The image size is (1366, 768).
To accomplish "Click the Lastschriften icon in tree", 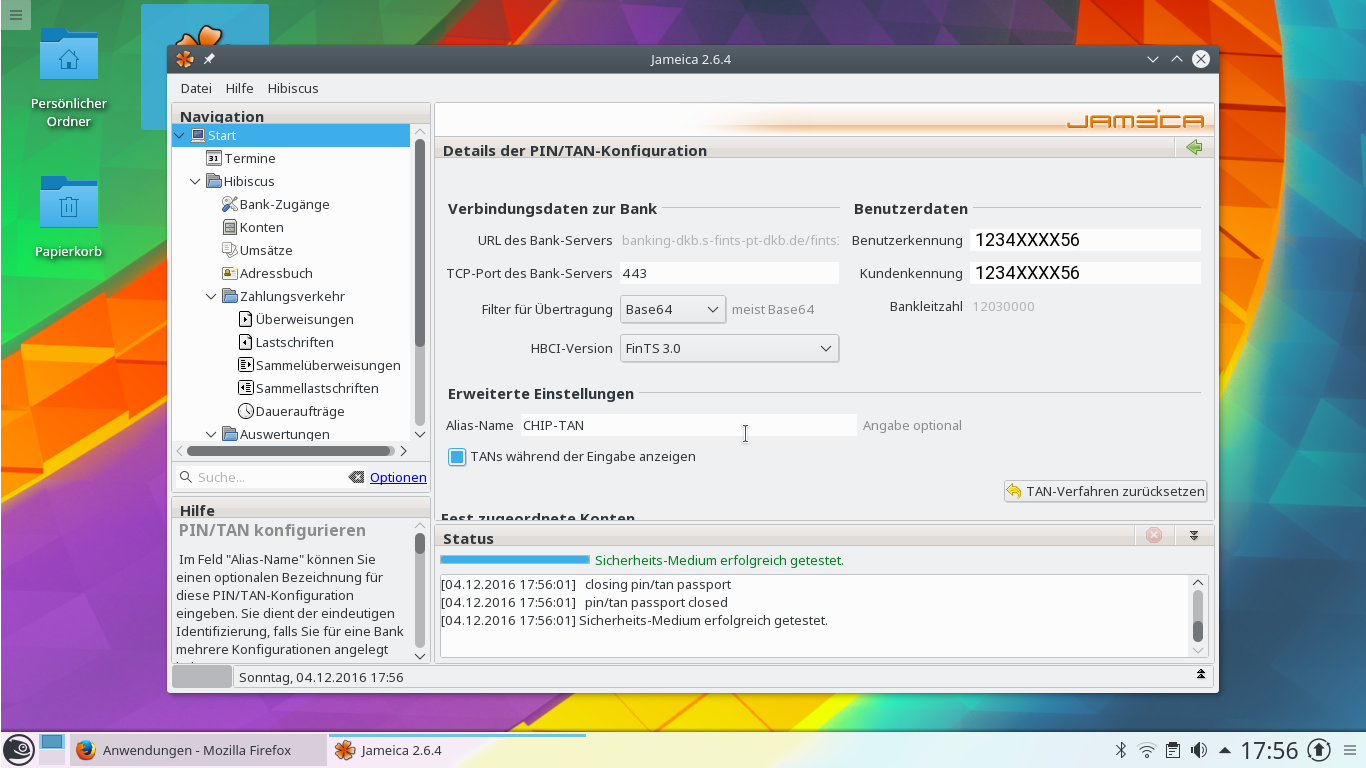I will [246, 342].
